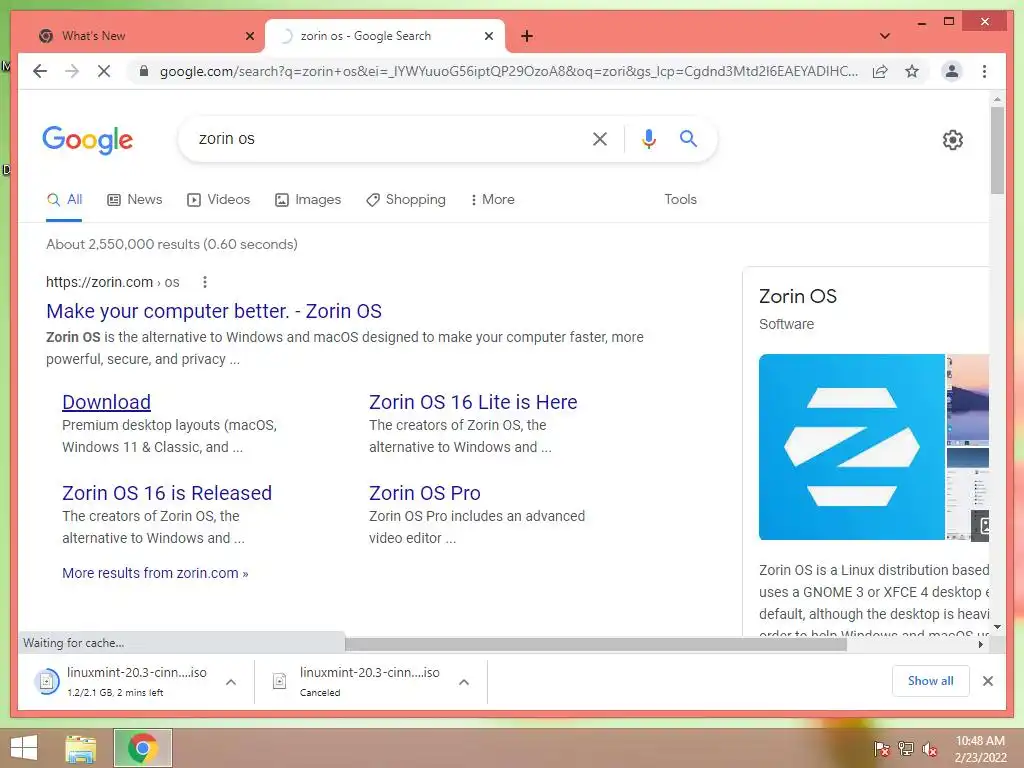Click the address bar URL
The height and width of the screenshot is (768, 1024).
508,71
